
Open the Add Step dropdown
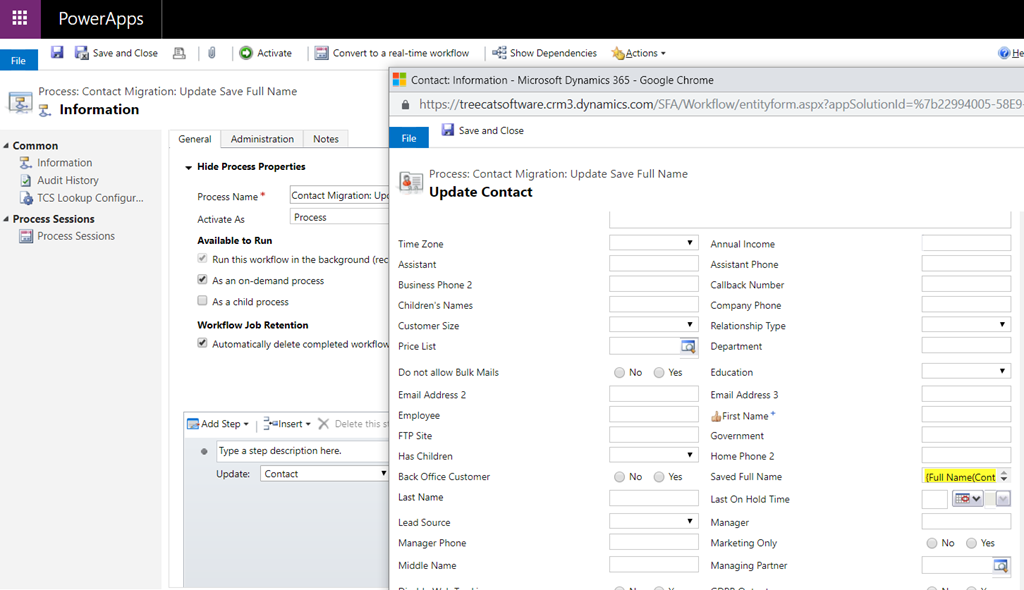[218, 424]
